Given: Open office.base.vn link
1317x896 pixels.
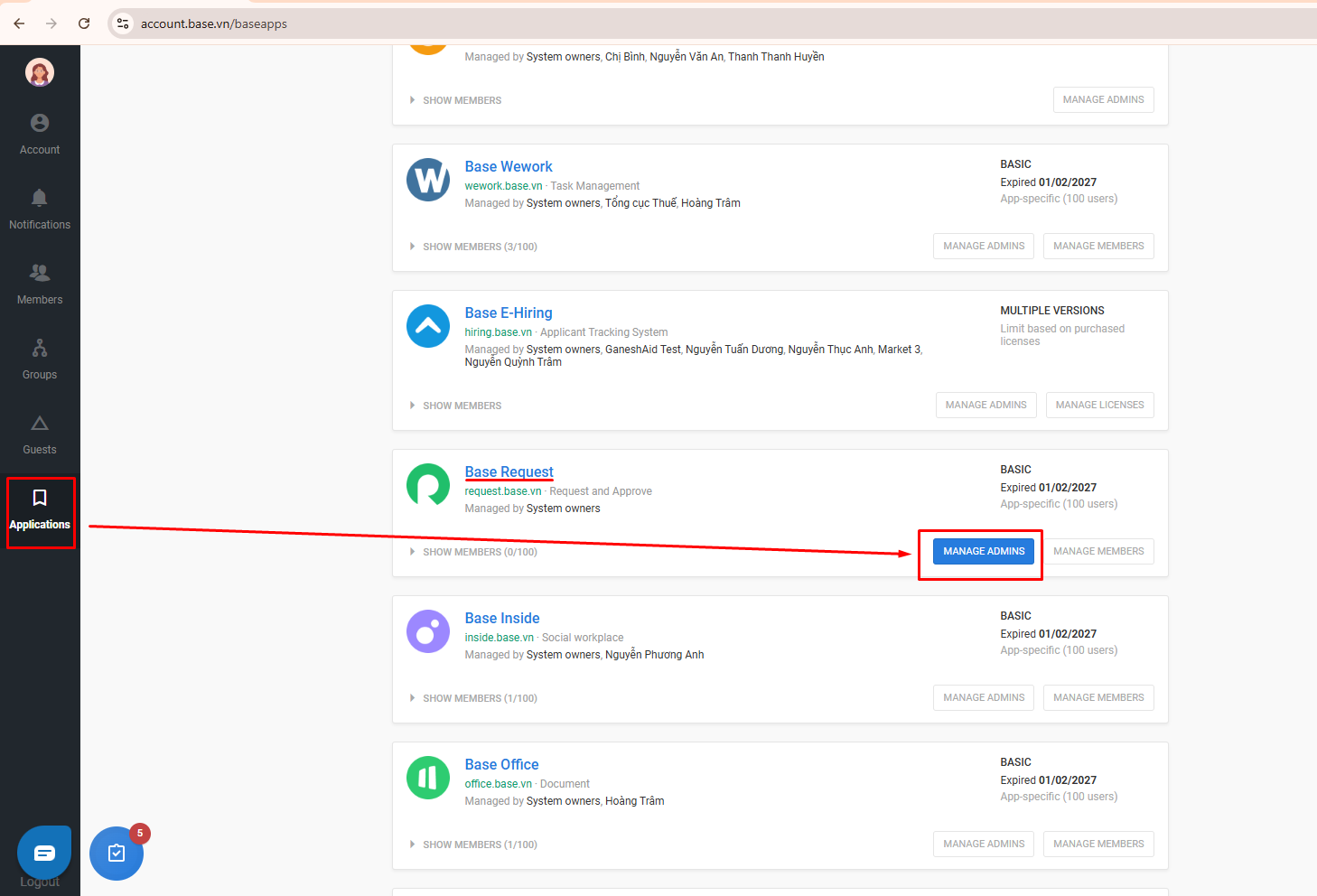Looking at the screenshot, I should tap(499, 784).
